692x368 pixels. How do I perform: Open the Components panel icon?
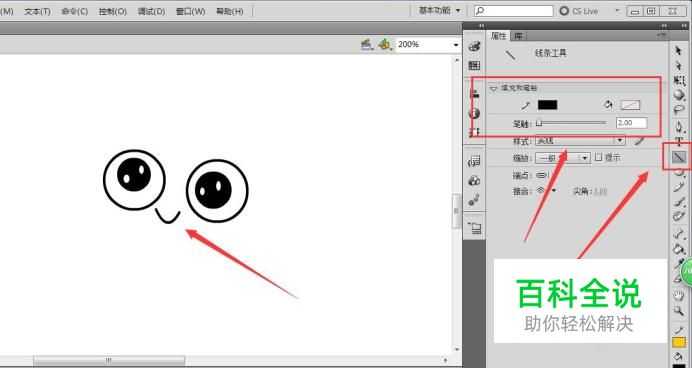474,180
